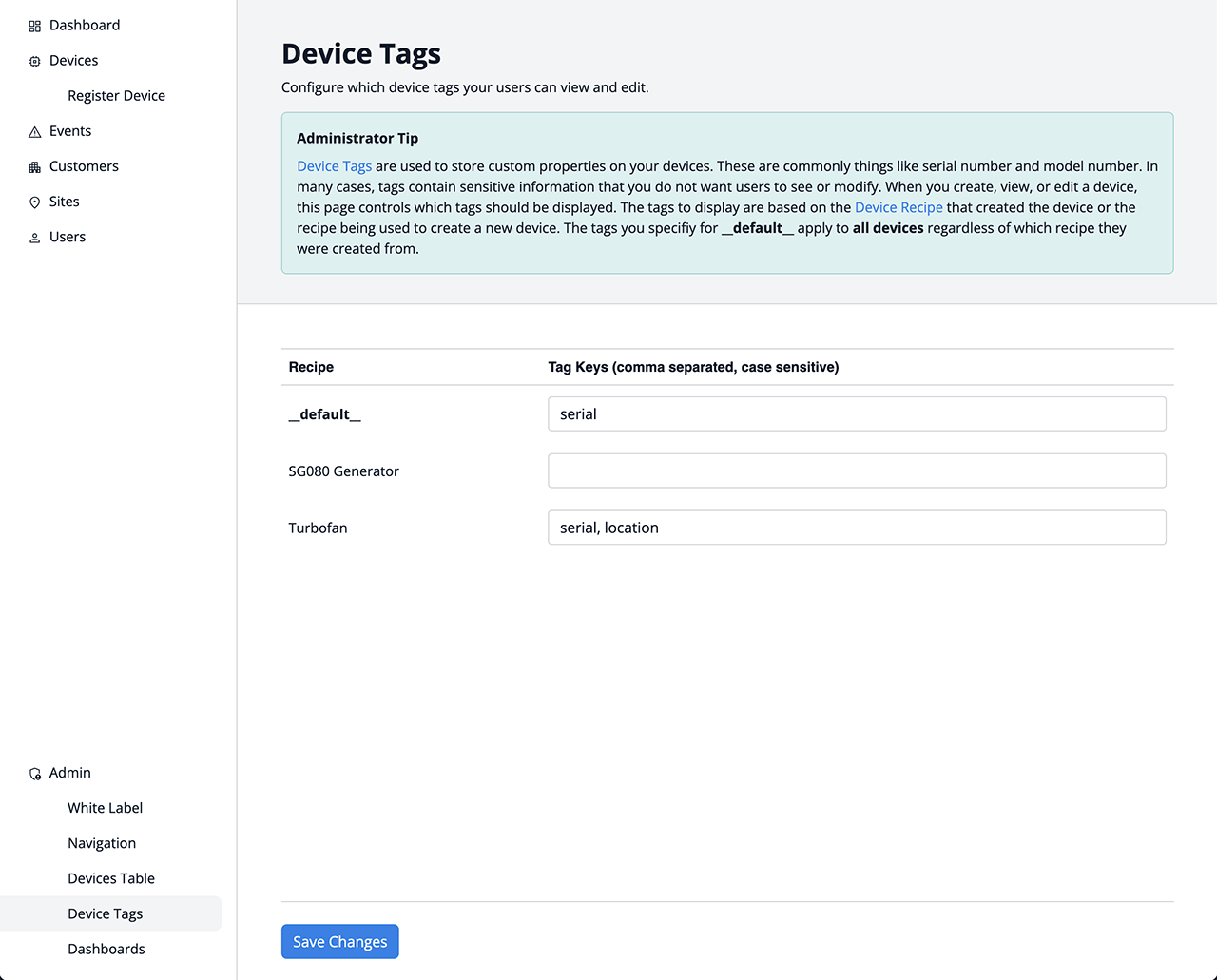Viewport: 1217px width, 980px height.
Task: Go to White Label admin page
Action: [105, 808]
